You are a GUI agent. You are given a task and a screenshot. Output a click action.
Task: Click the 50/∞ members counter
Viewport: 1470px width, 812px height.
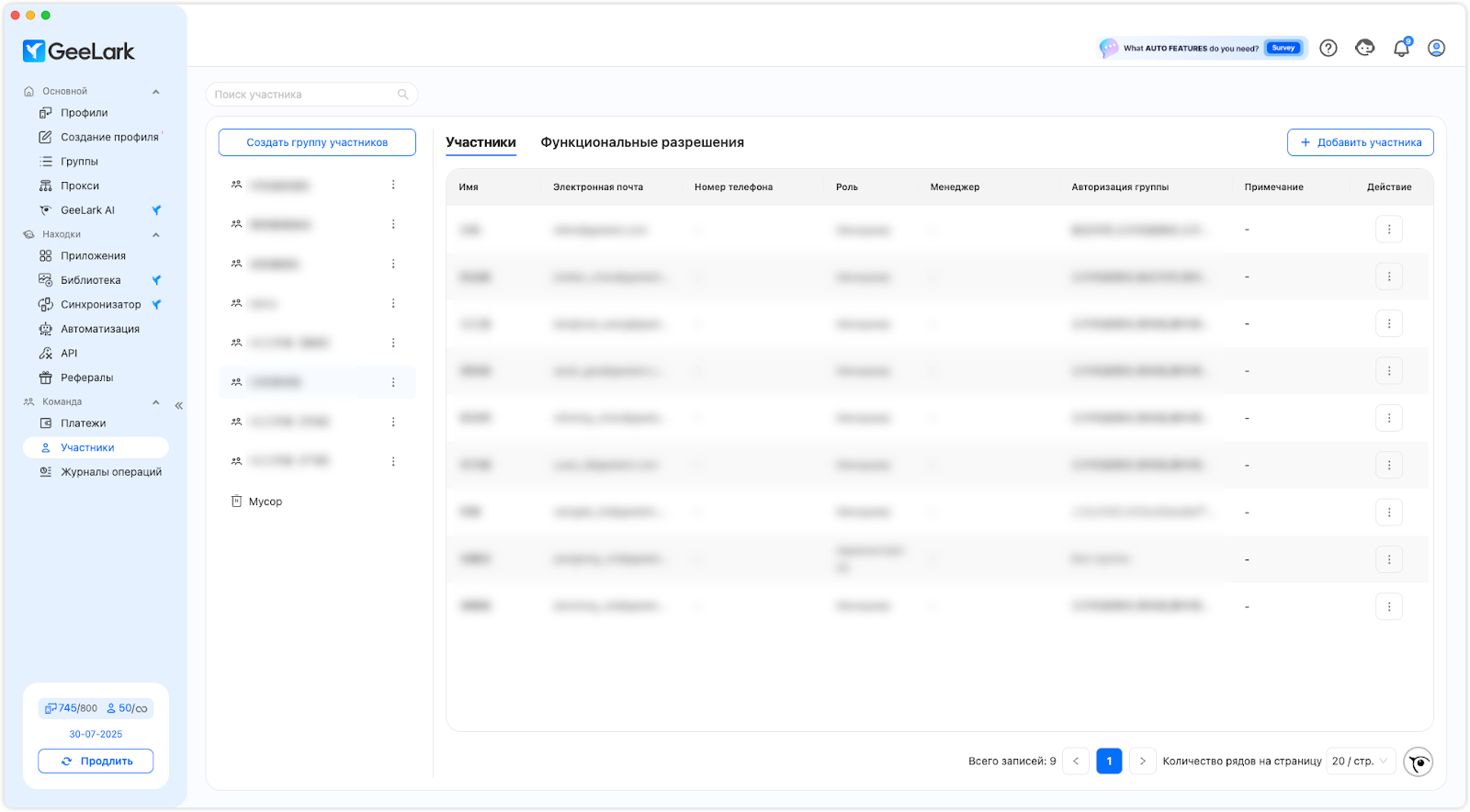[127, 708]
